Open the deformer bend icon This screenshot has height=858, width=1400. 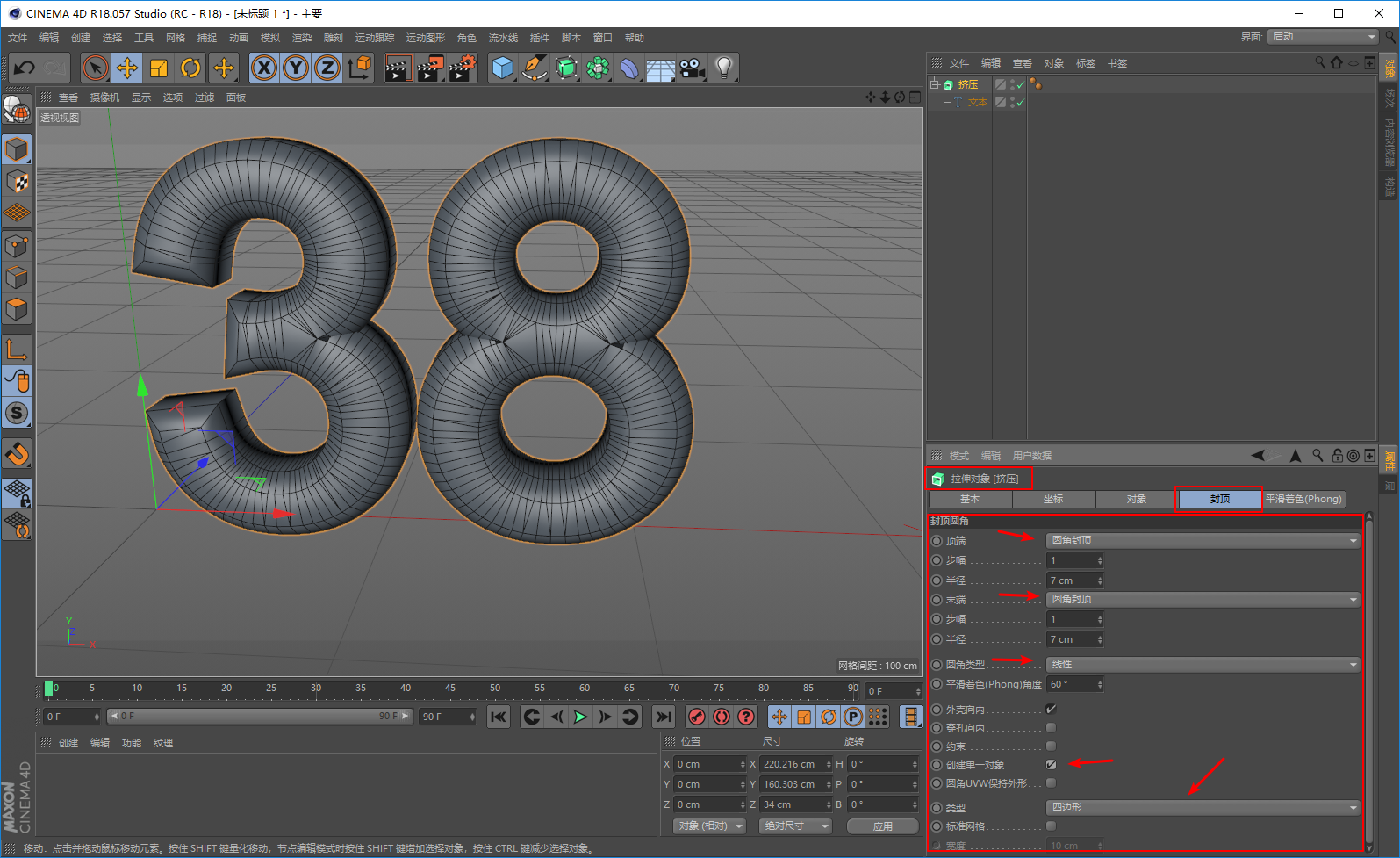[x=629, y=68]
